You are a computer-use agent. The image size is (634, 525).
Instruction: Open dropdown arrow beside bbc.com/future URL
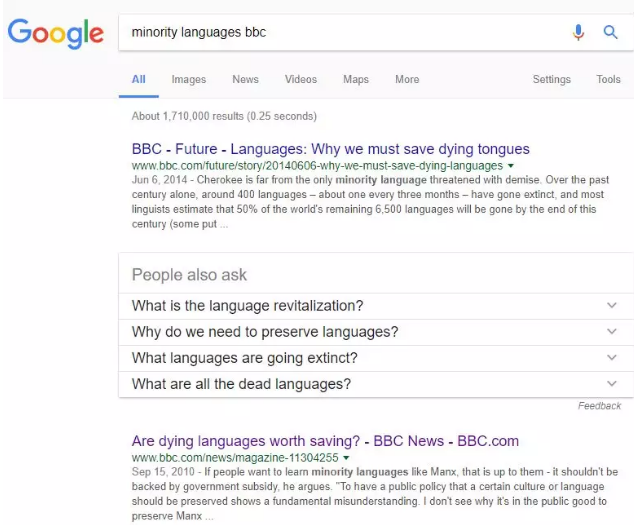511,166
